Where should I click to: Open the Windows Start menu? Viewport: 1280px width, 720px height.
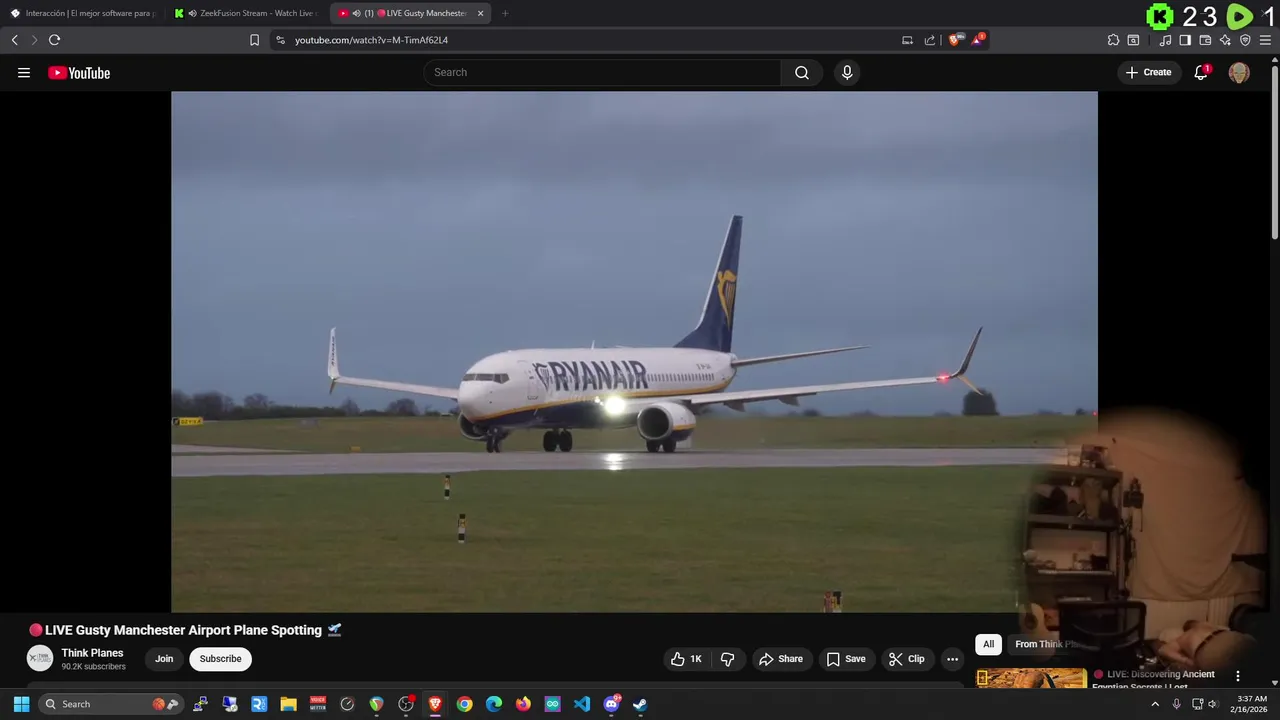[x=21, y=704]
